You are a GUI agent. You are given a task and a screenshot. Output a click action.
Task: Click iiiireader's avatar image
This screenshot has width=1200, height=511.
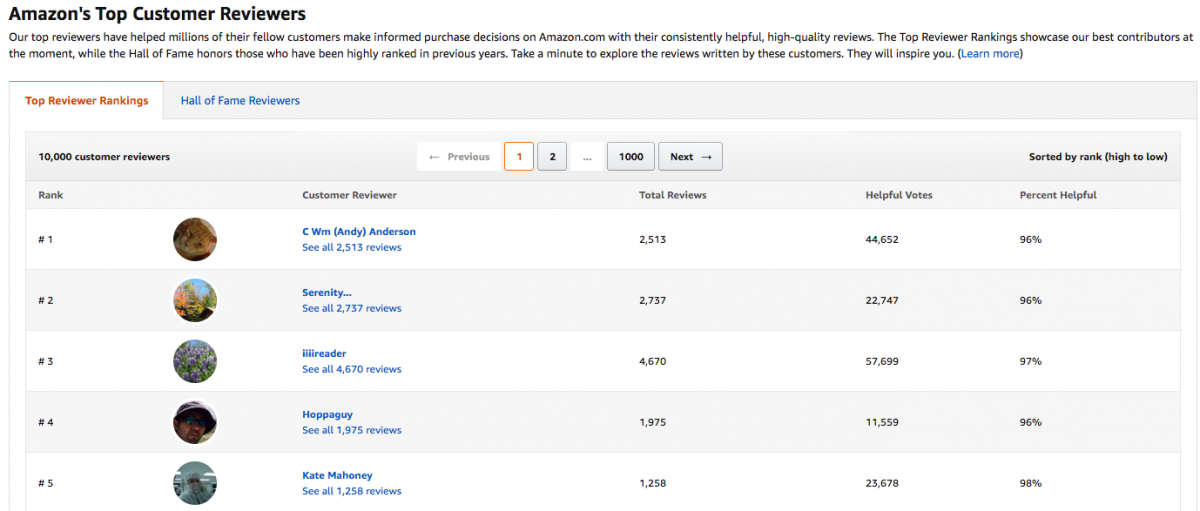coord(195,361)
